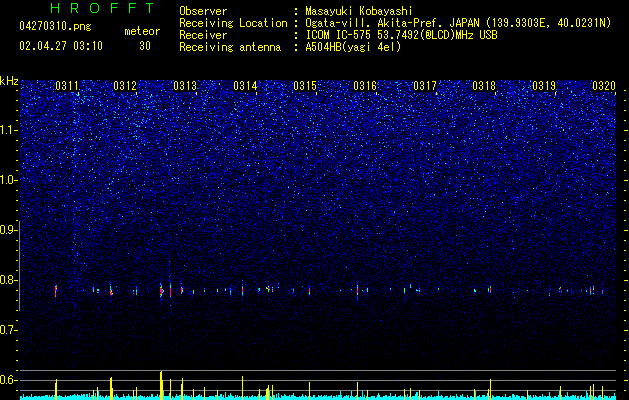Click the date stamp 02.04.27 03:10
This screenshot has width=629, height=400.
pos(61,46)
